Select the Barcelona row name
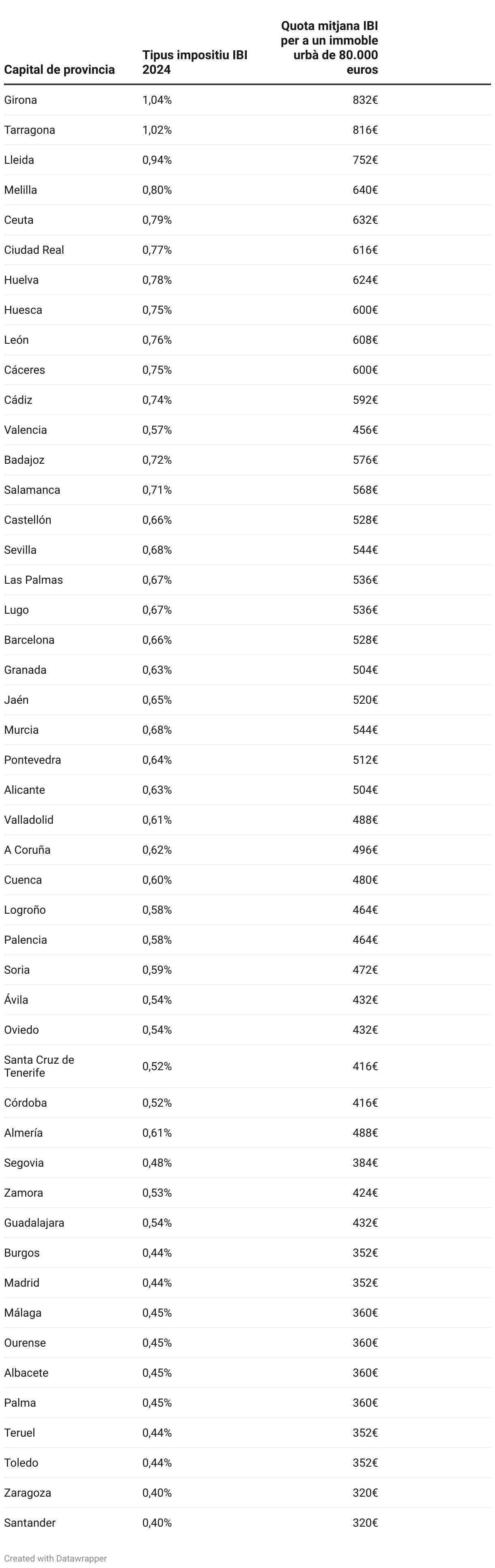Screen dimensions: 495x1568 [x=29, y=640]
